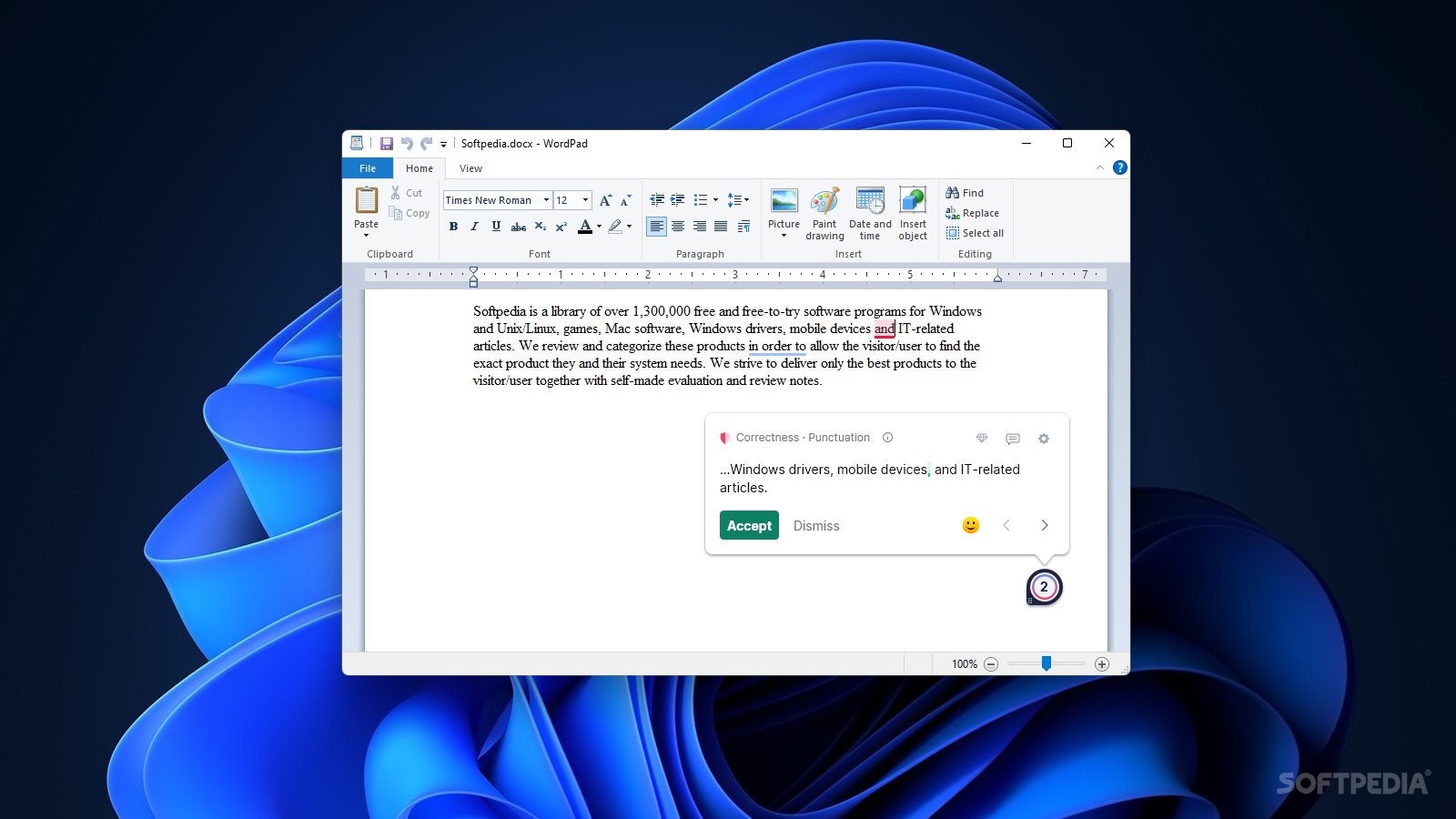Apply text highlight color marker
Screen dimensions: 1456x819
click(x=615, y=227)
